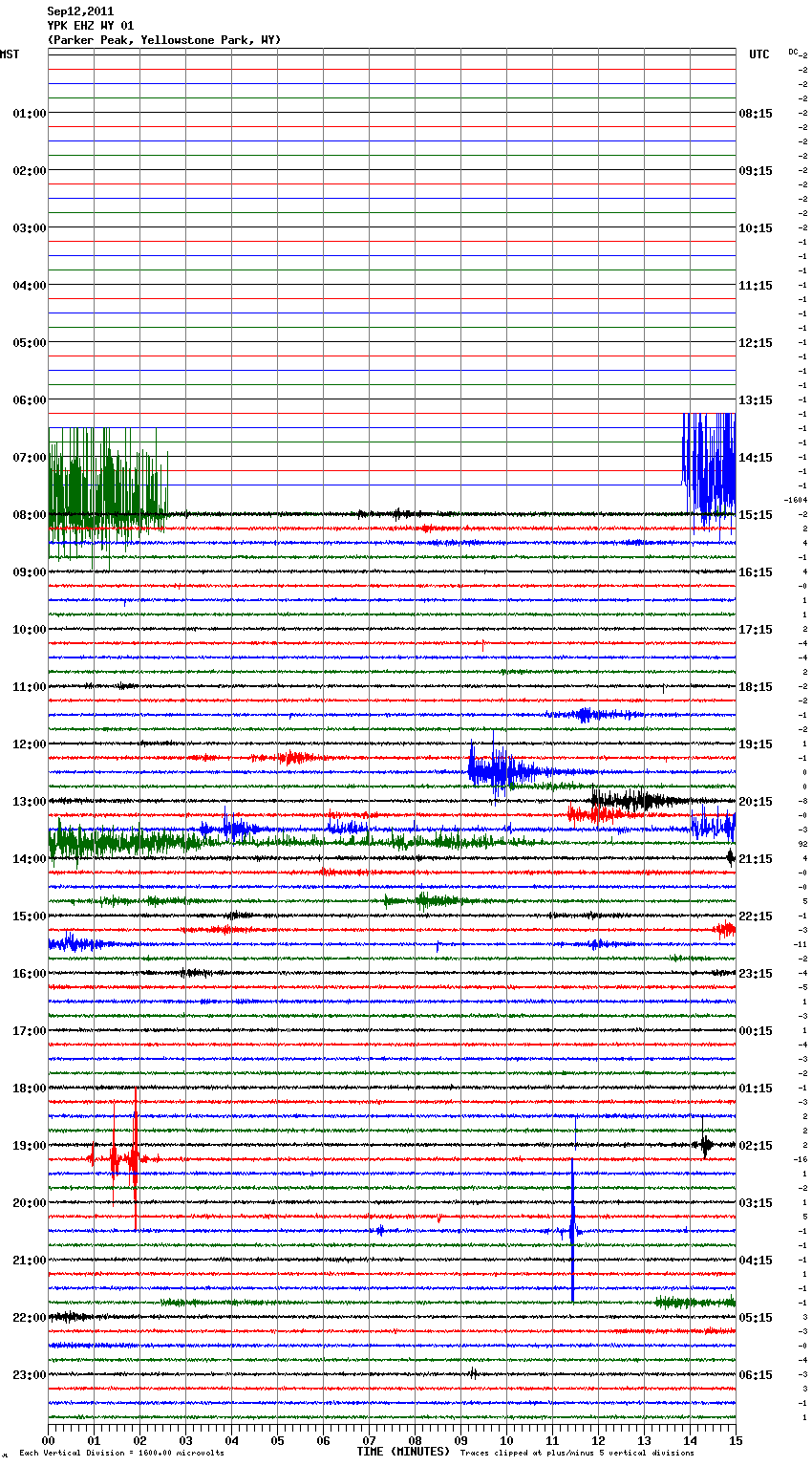Click the "17:15" UTC time label
This screenshot has height=1466, width=812.
coord(757,630)
